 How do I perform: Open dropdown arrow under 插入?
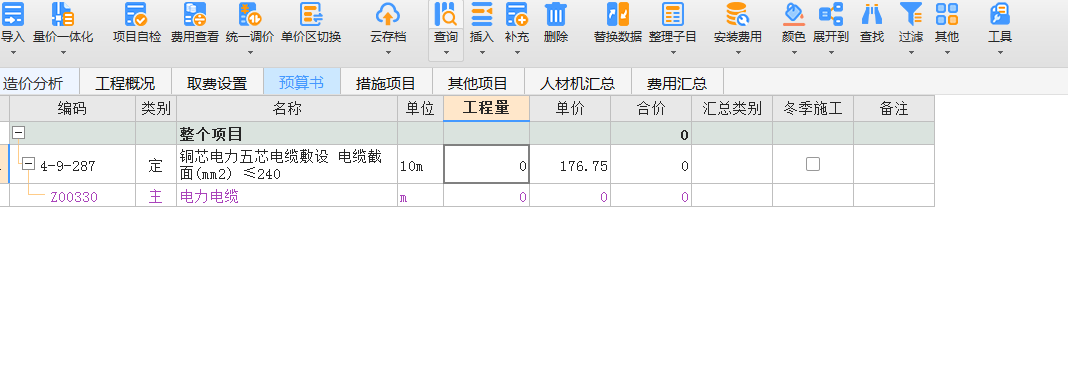pyautogui.click(x=482, y=52)
